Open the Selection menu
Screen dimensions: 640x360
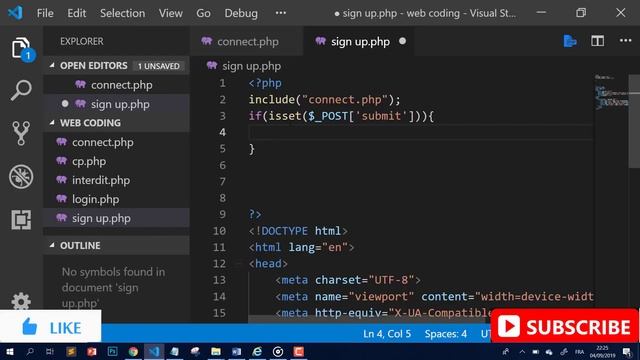click(x=122, y=13)
